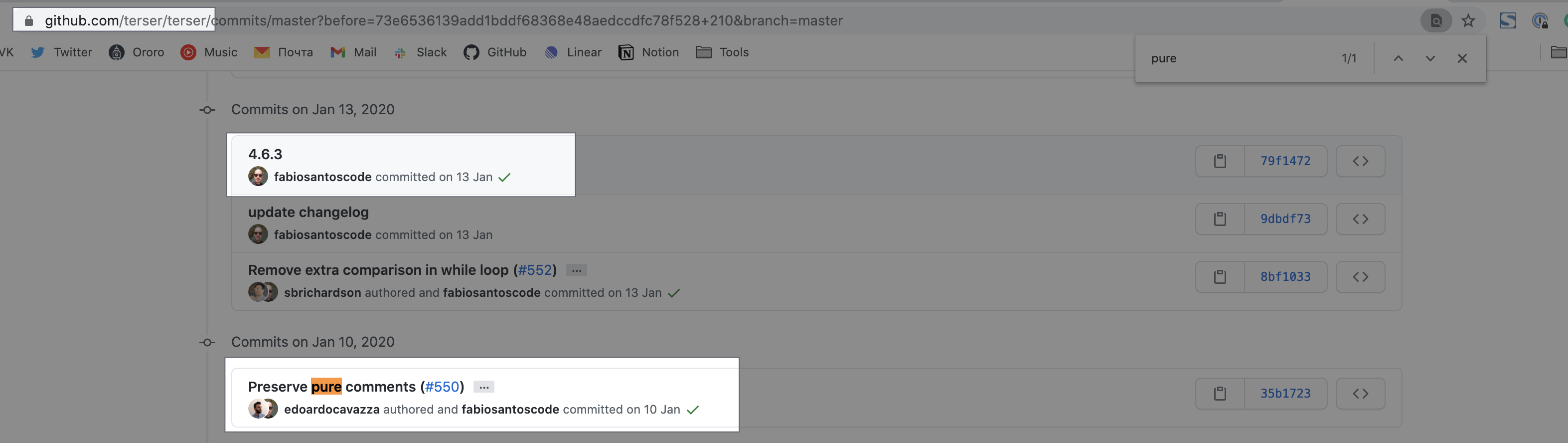This screenshot has height=443, width=1568.
Task: Open pull request #552 link
Action: coord(534,270)
